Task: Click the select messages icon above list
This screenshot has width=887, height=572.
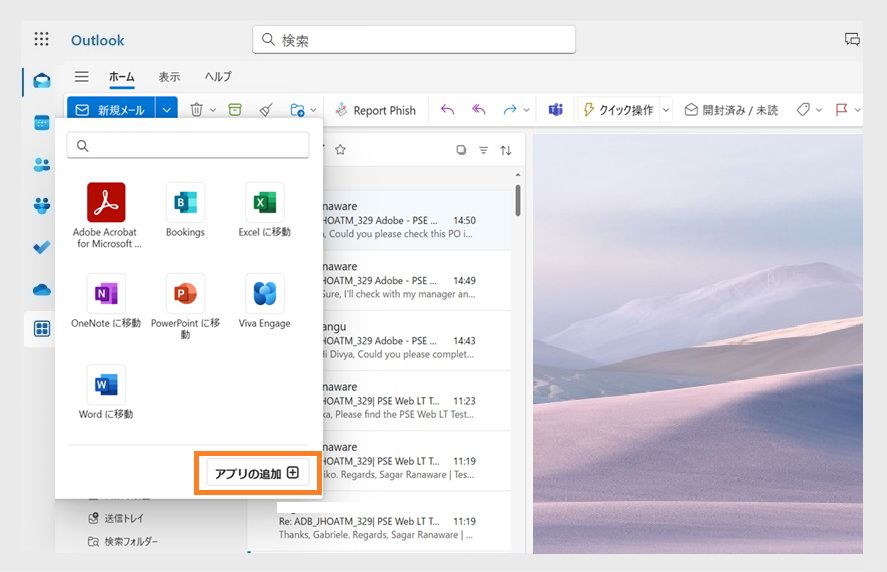Action: click(x=461, y=150)
